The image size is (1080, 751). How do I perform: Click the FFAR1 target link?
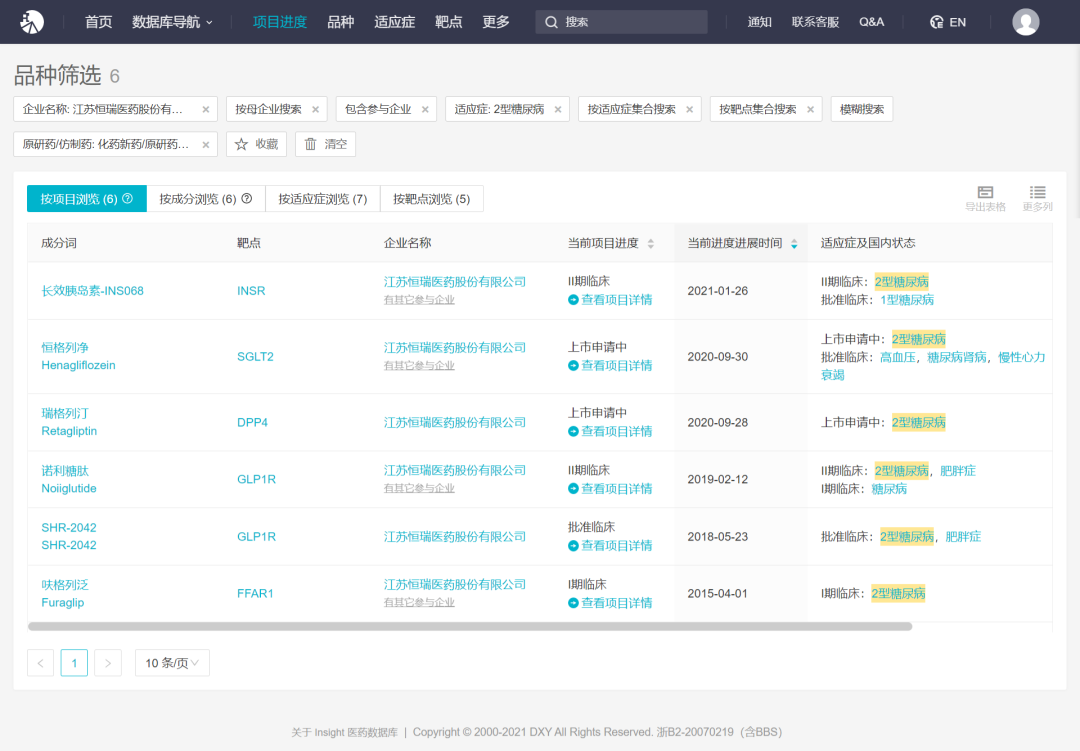click(x=255, y=593)
